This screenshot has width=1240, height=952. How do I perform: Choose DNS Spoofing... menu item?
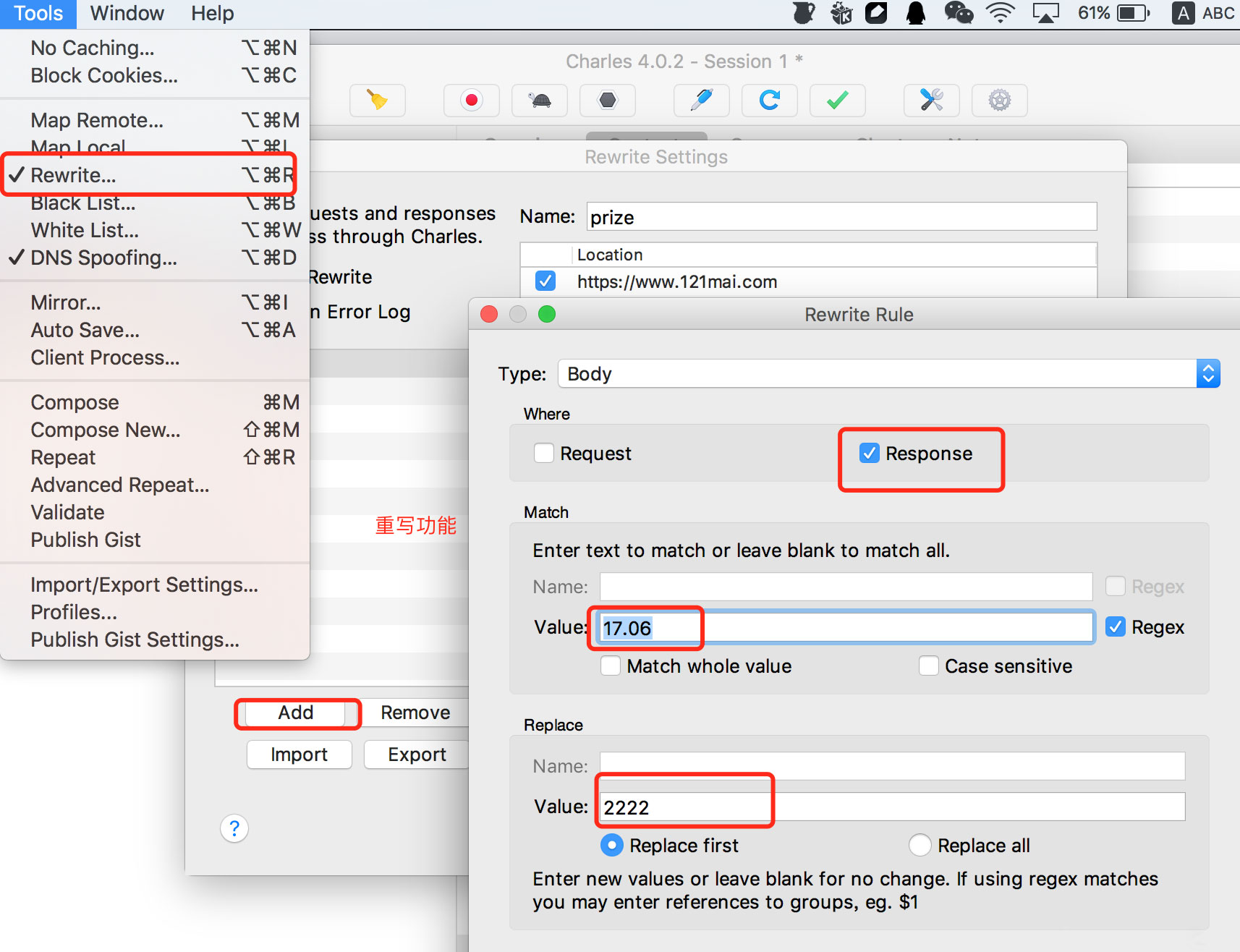155,258
